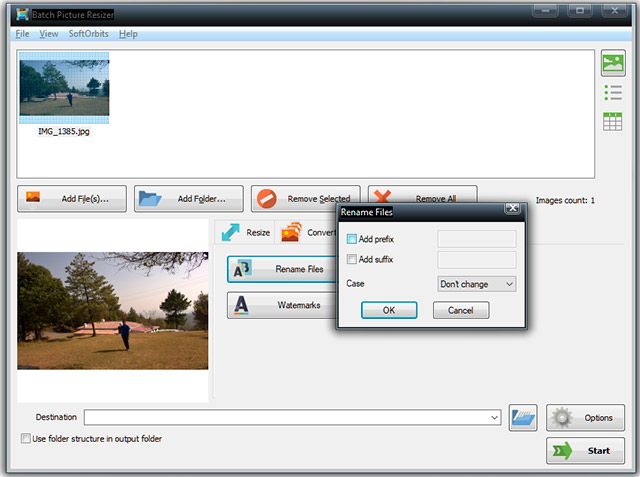
Task: Click Add File(s) button
Action: (71, 198)
